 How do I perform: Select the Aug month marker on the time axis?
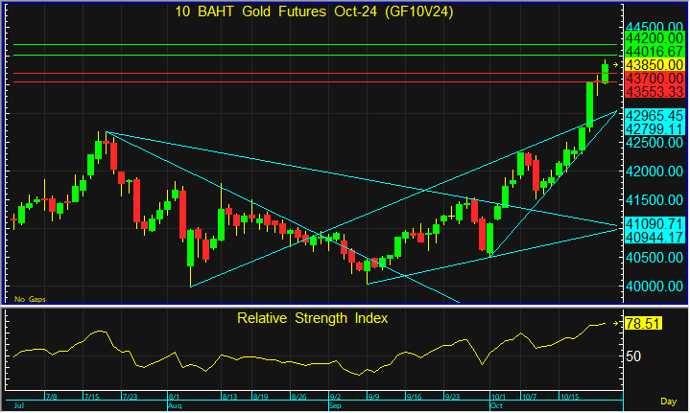175,407
